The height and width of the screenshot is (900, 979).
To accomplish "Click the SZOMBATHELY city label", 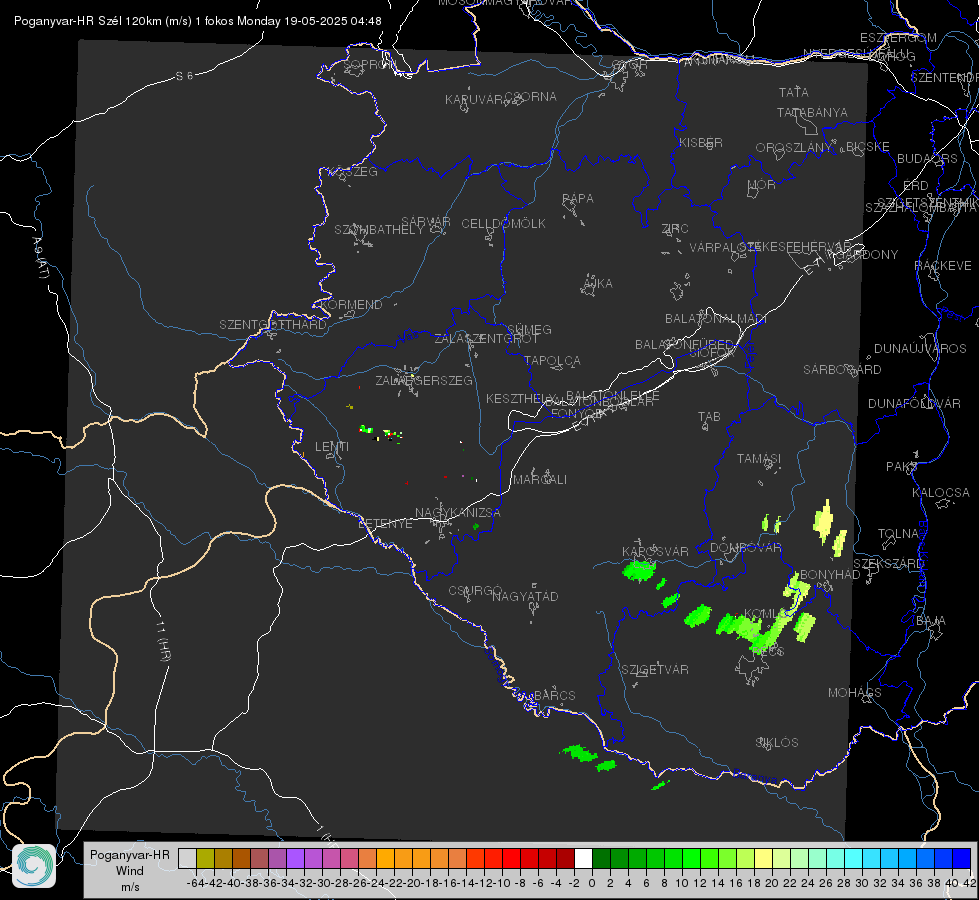I will pos(379,229).
